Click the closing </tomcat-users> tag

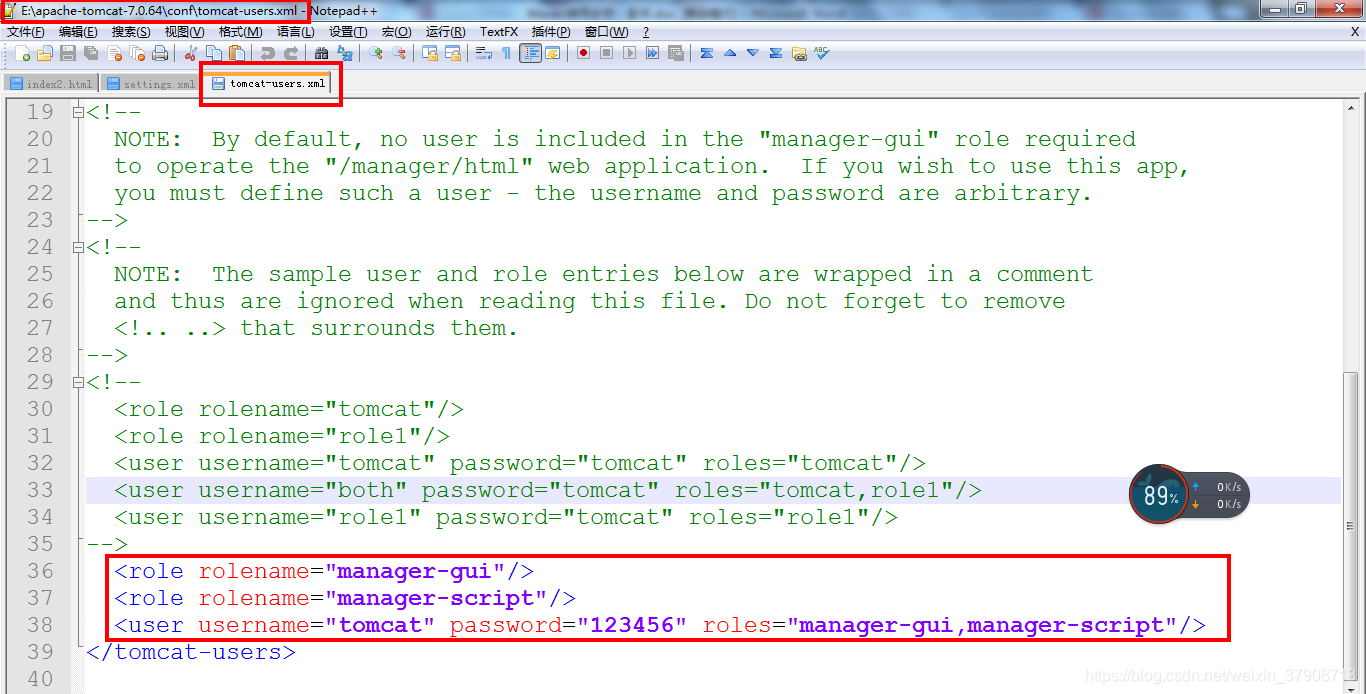click(x=191, y=652)
